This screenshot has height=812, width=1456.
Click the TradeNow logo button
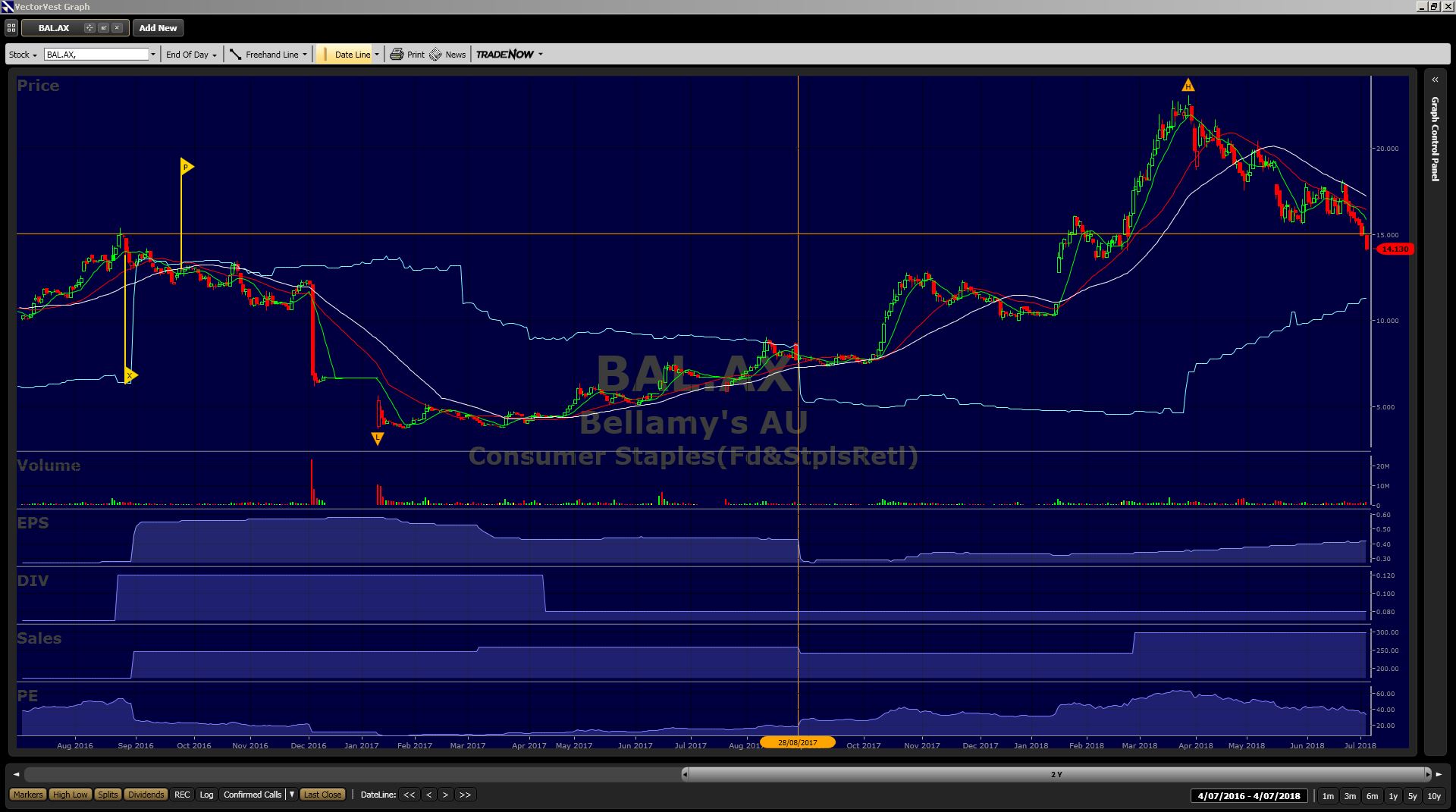point(505,55)
